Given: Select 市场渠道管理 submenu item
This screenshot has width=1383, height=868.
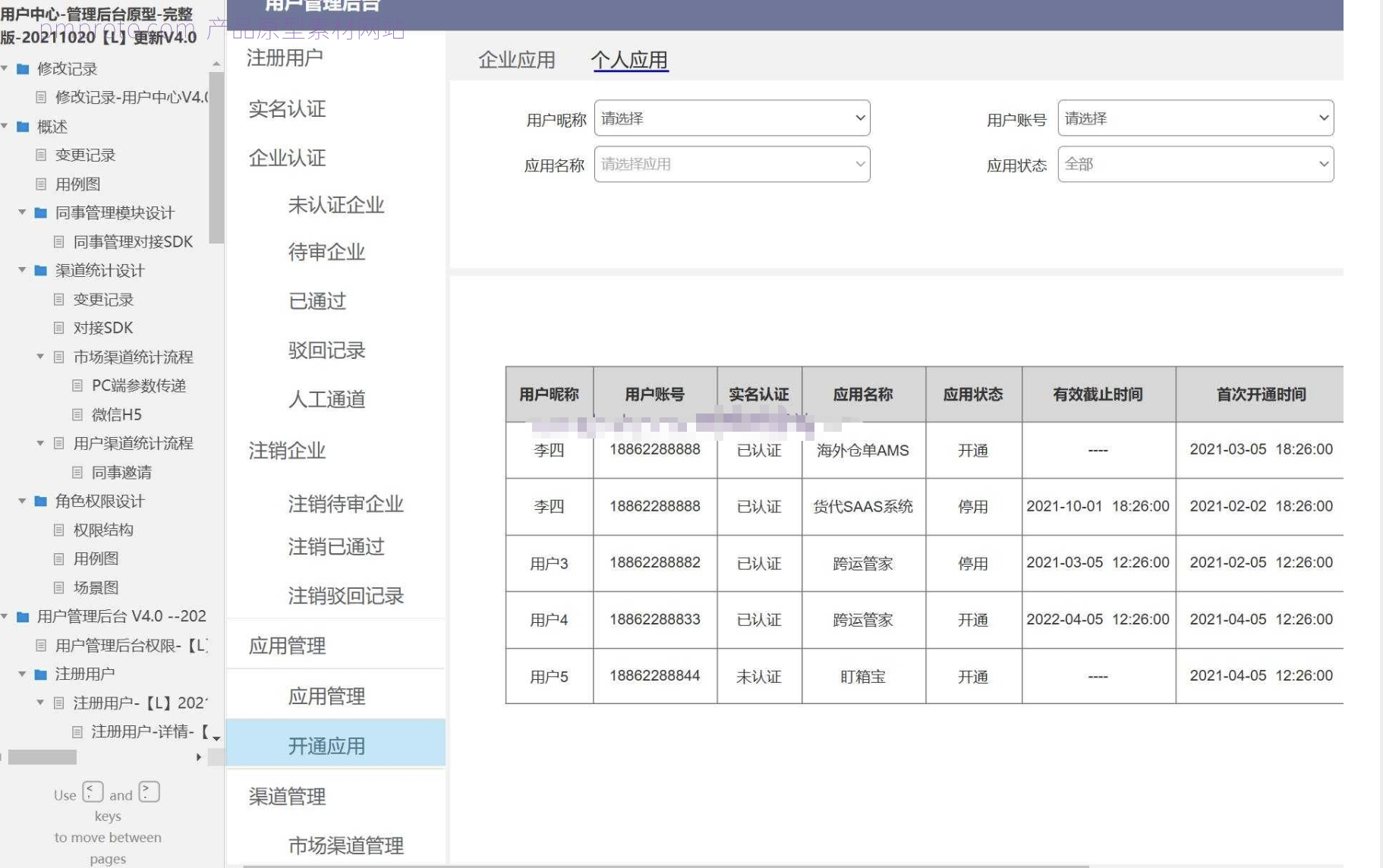Looking at the screenshot, I should (x=345, y=846).
